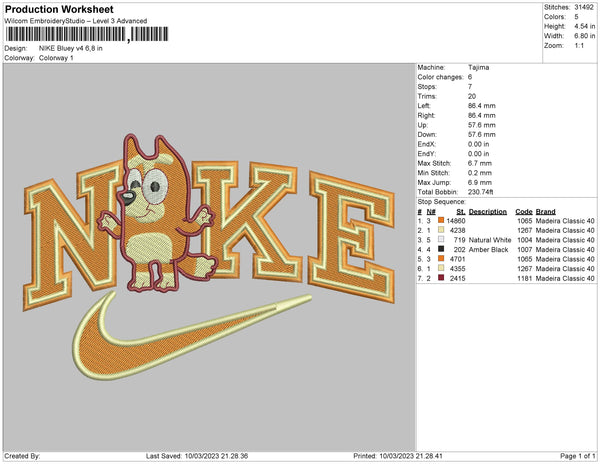Click the 'Stops:' label
The width and height of the screenshot is (600, 464).
point(427,86)
